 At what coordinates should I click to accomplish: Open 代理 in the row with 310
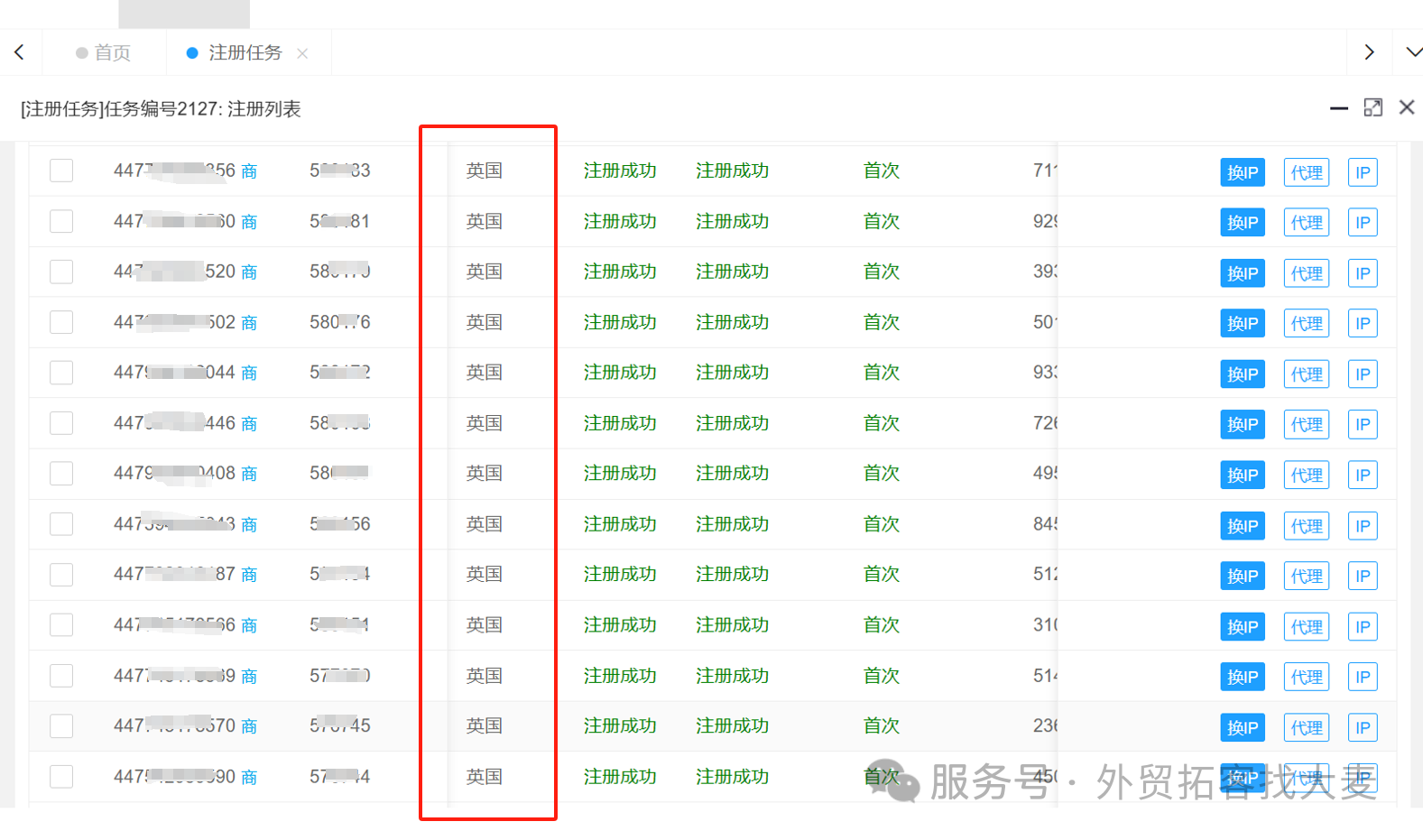point(1307,626)
